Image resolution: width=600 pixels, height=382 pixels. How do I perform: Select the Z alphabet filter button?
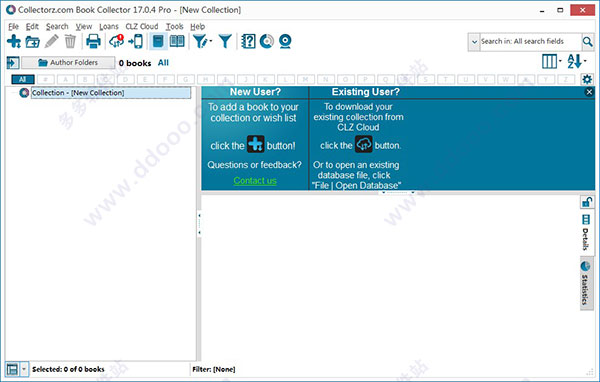click(566, 79)
